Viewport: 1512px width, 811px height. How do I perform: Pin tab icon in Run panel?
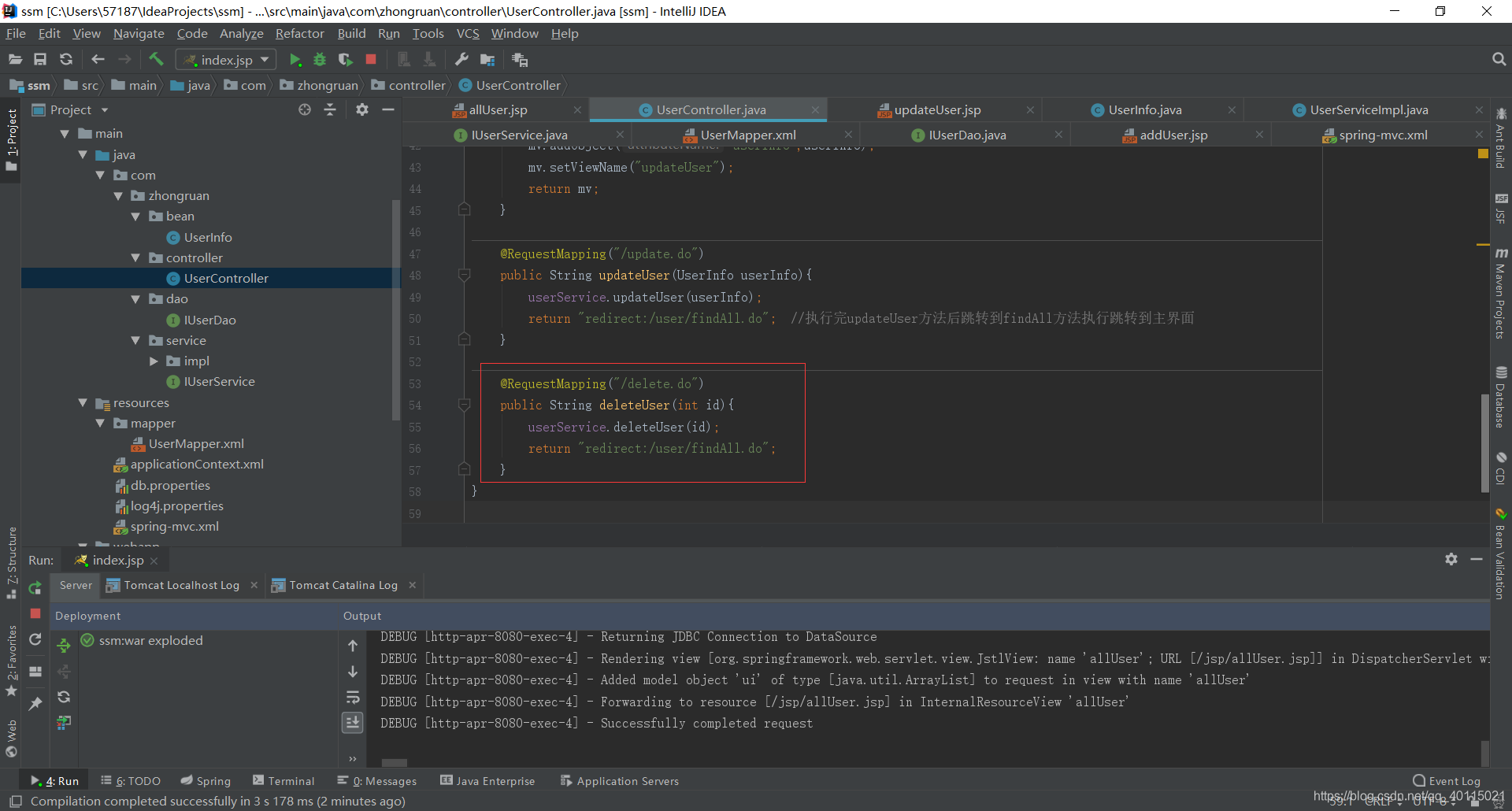[x=35, y=704]
